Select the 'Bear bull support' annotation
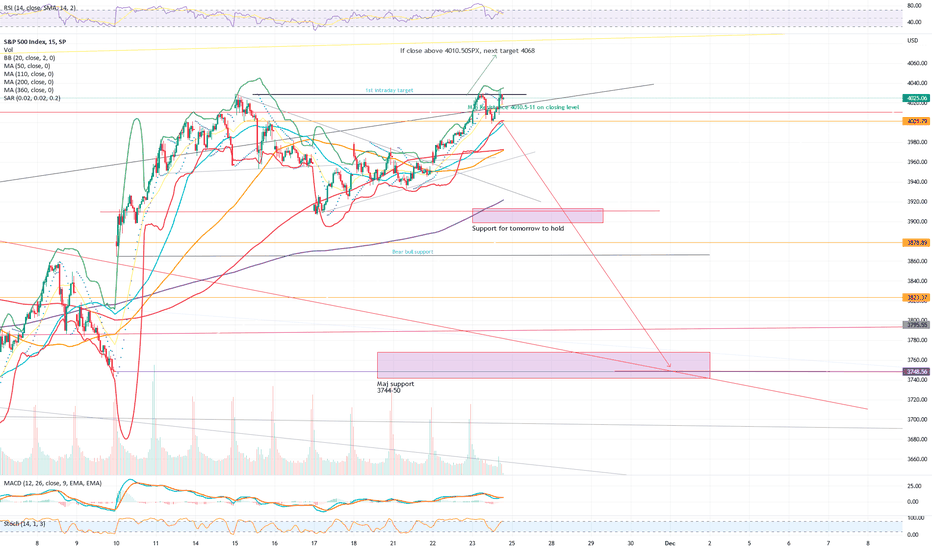 pos(413,252)
